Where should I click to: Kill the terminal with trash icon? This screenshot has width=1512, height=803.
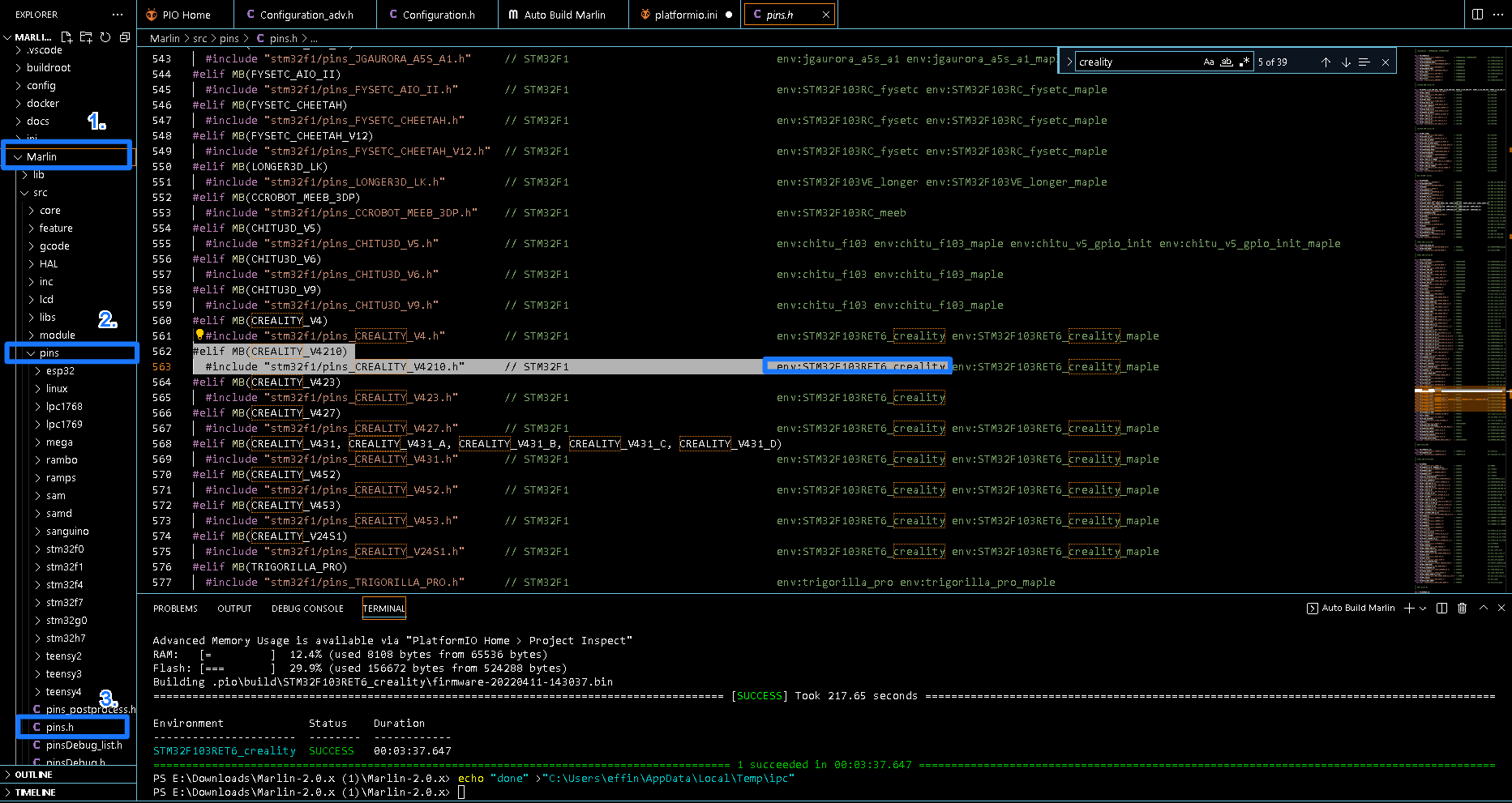pyautogui.click(x=1463, y=608)
